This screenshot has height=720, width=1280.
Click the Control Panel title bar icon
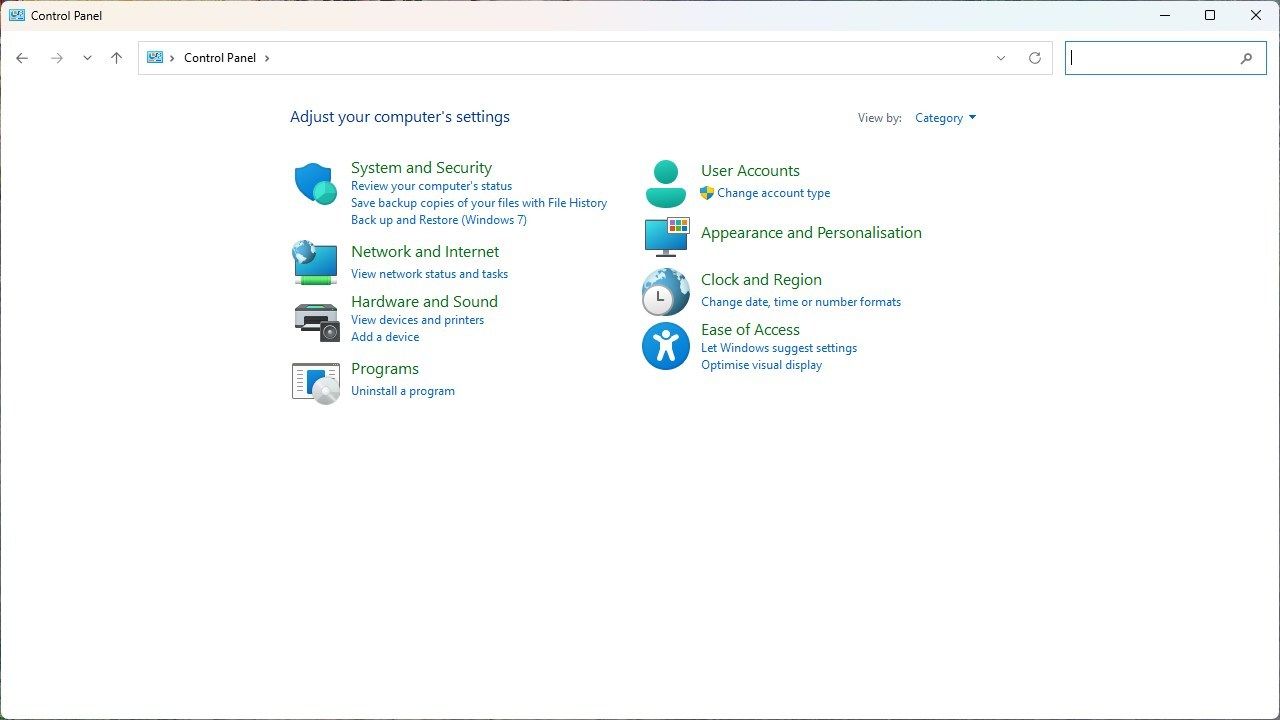pyautogui.click(x=17, y=15)
